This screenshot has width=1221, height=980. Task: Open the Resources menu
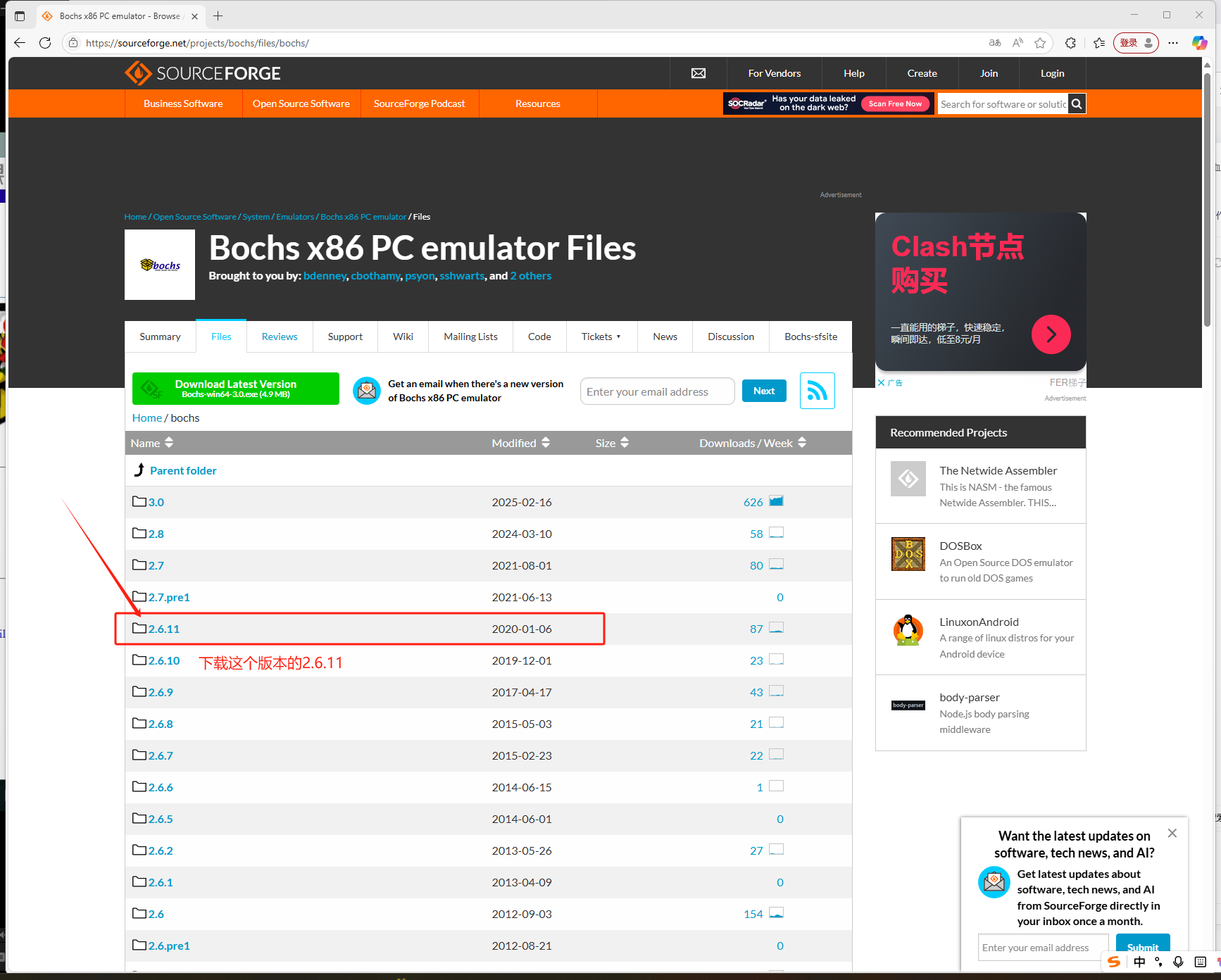[538, 103]
